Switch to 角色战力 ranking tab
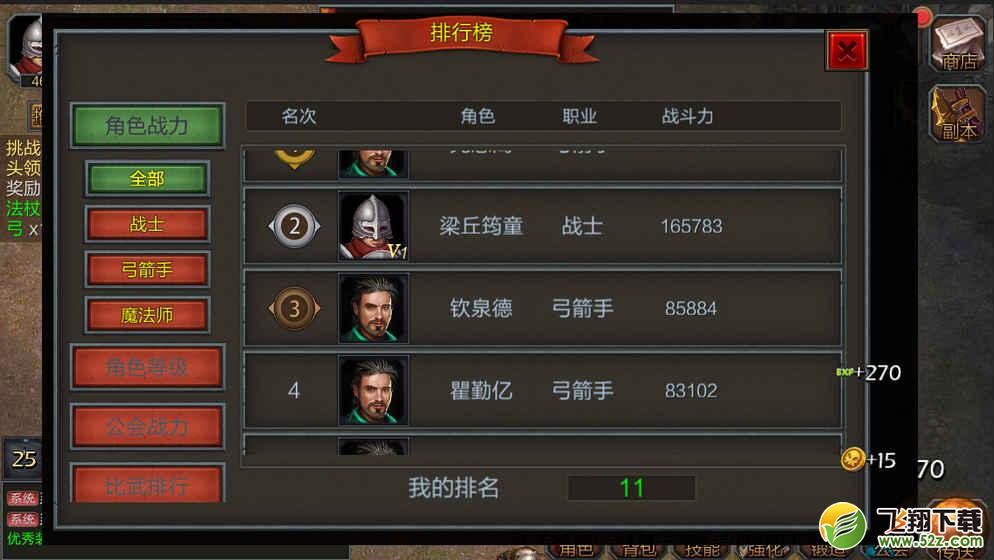This screenshot has height=560, width=994. (147, 126)
